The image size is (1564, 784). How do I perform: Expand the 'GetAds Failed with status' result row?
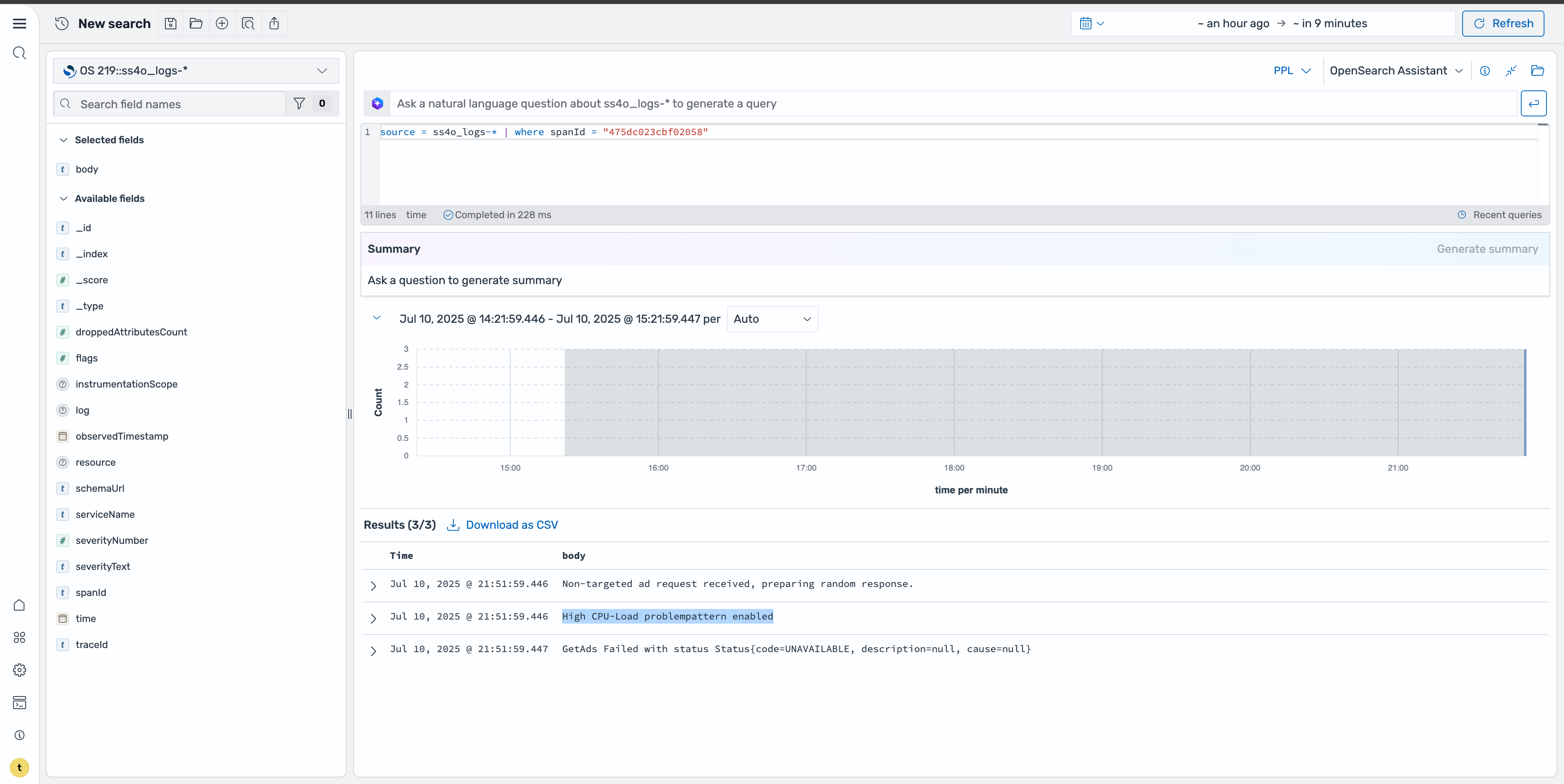(373, 651)
